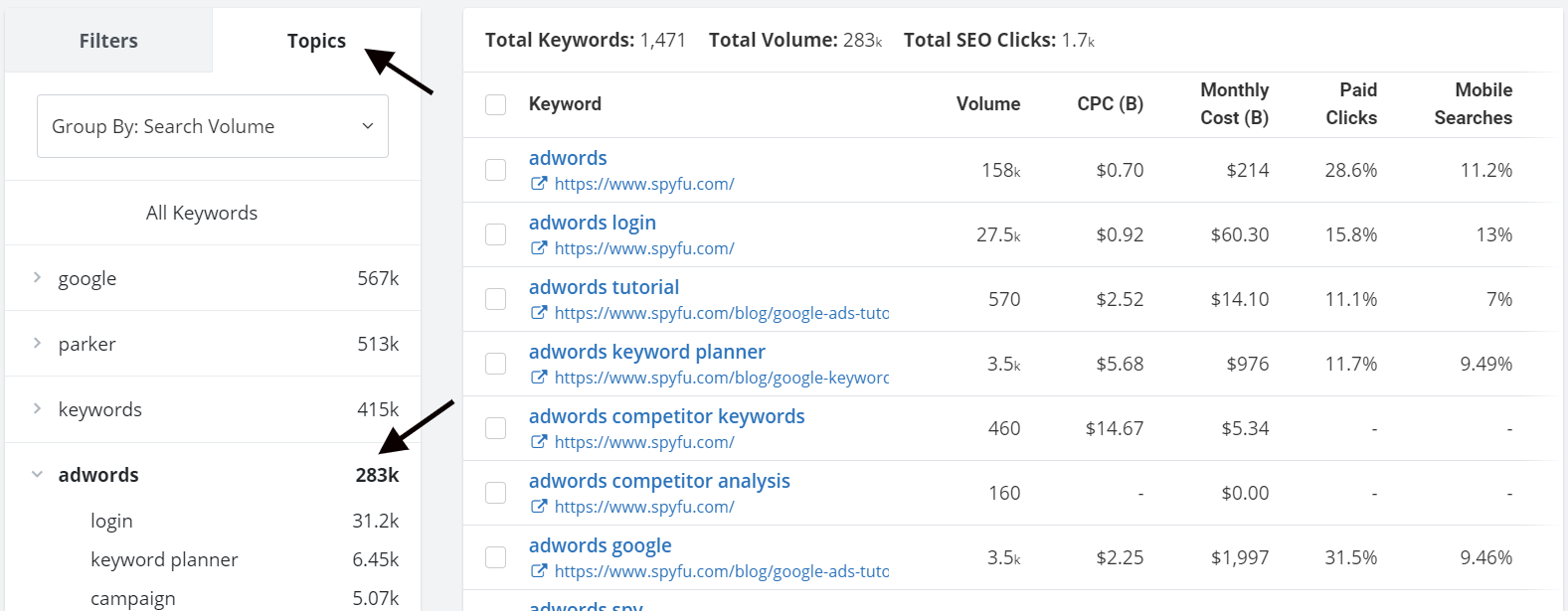Open external link icon under adwords keyword planner
This screenshot has width=1568, height=611.
(539, 378)
